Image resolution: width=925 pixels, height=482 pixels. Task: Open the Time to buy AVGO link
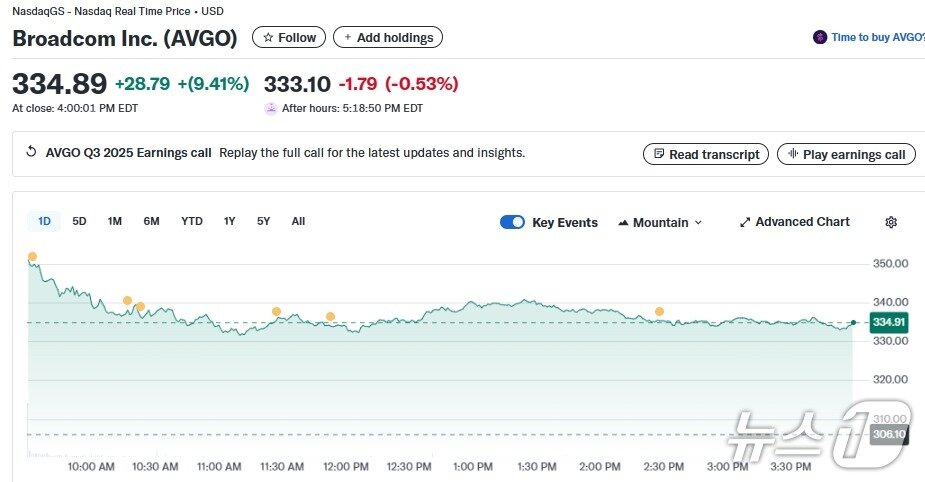coord(877,38)
